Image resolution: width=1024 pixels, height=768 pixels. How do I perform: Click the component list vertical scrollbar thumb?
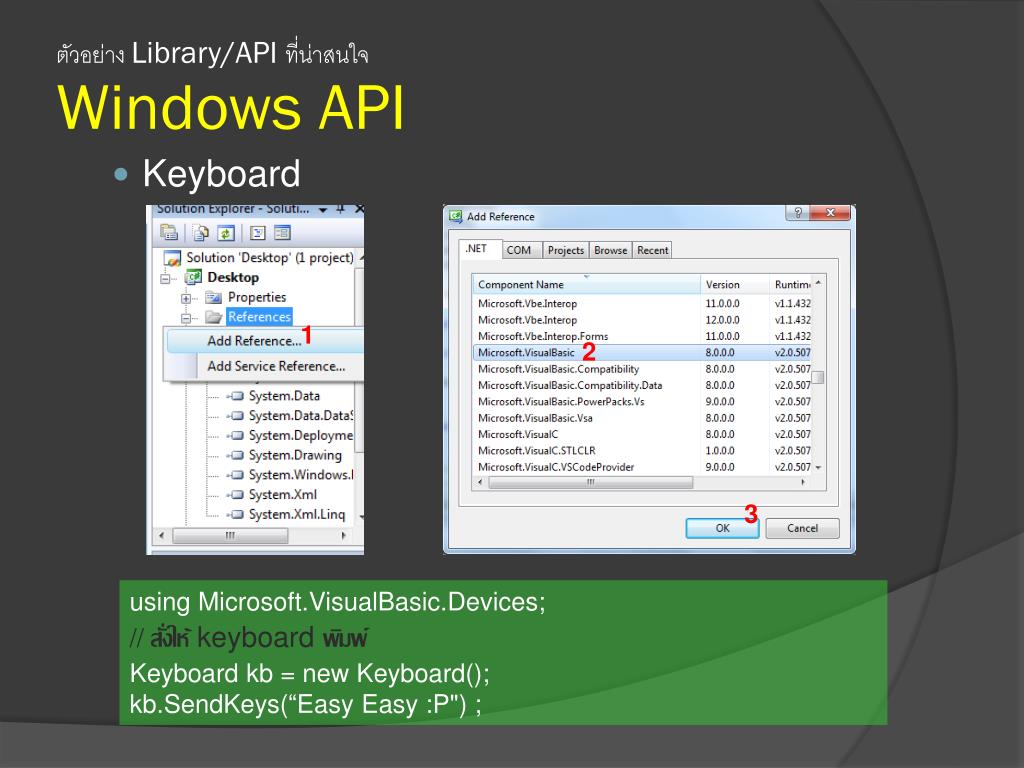pos(818,377)
